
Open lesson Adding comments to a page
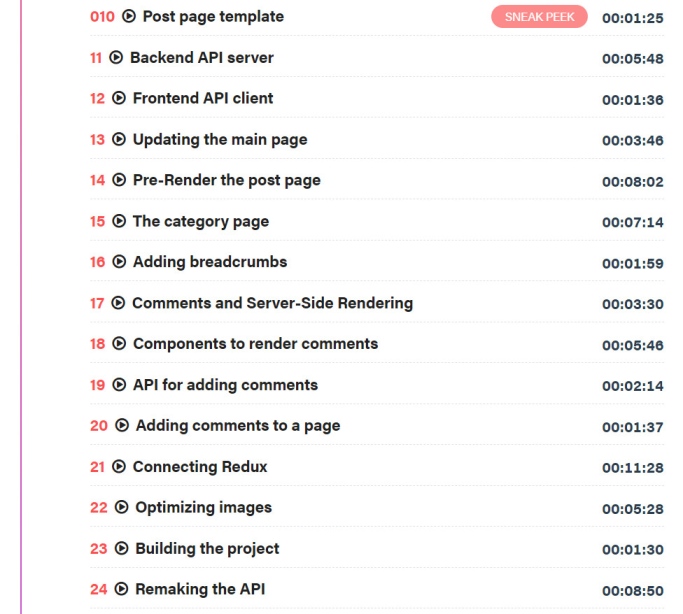238,426
